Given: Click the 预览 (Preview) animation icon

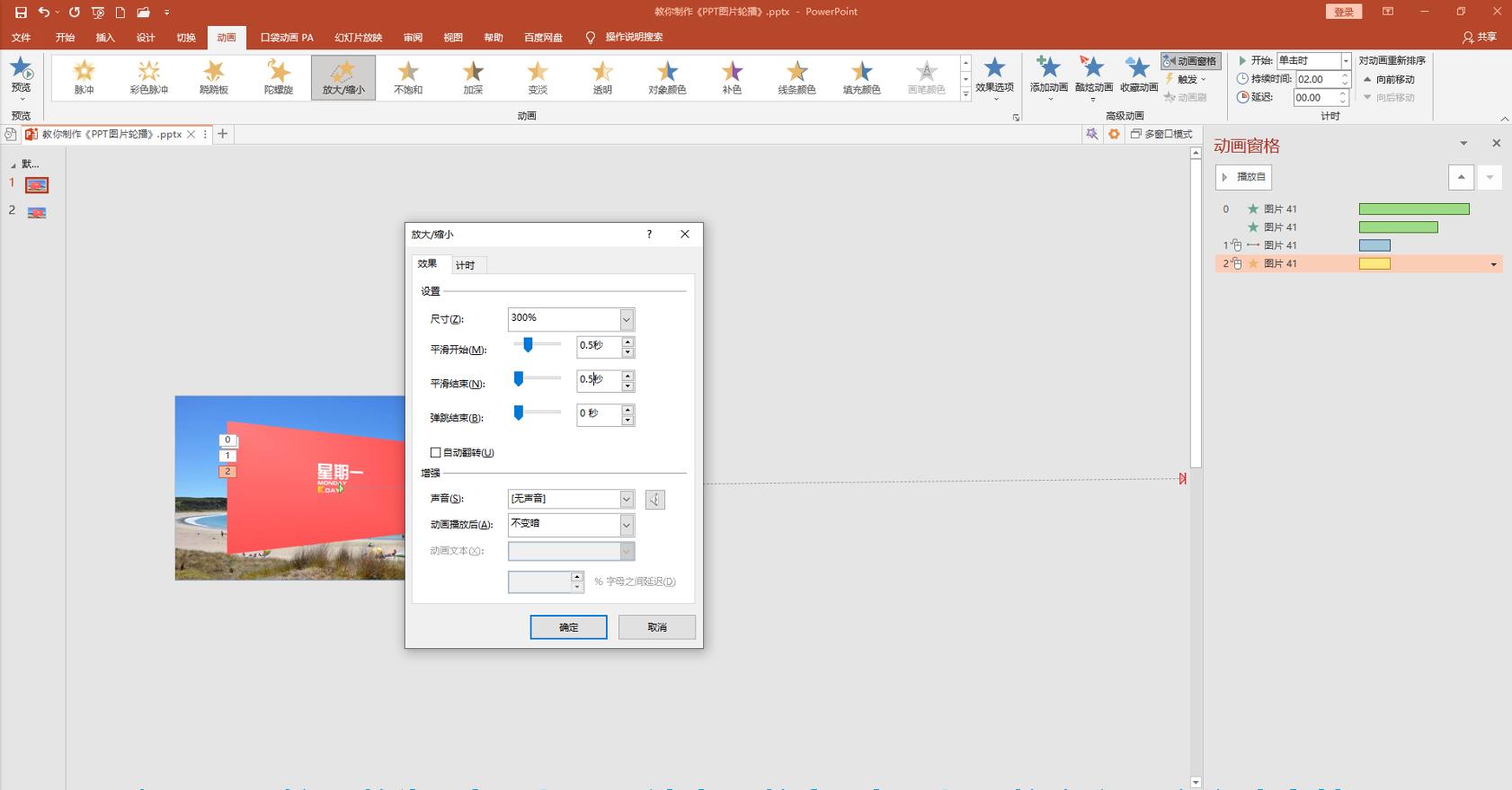Looking at the screenshot, I should (x=21, y=75).
